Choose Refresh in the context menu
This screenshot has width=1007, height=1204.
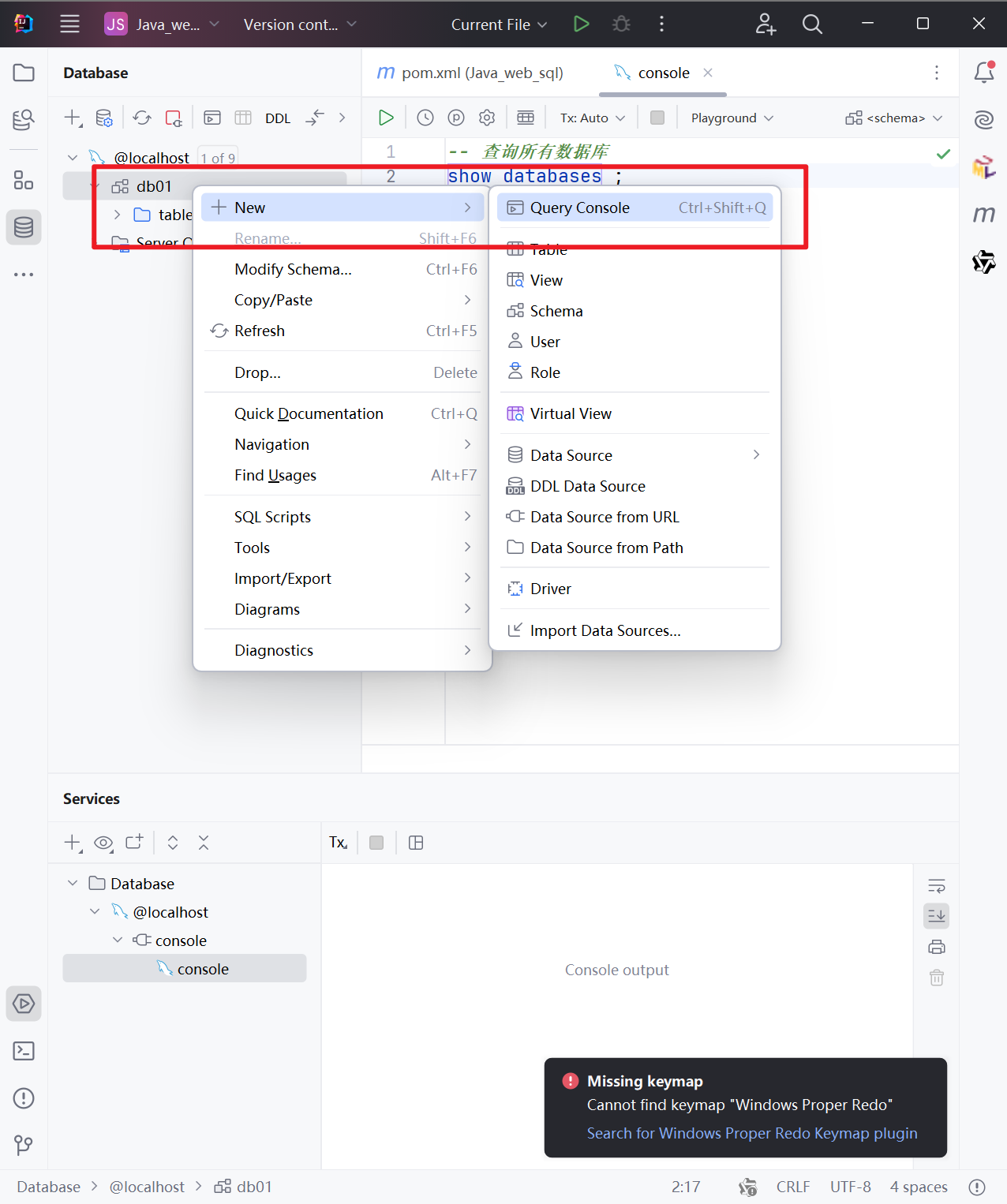pyautogui.click(x=343, y=331)
